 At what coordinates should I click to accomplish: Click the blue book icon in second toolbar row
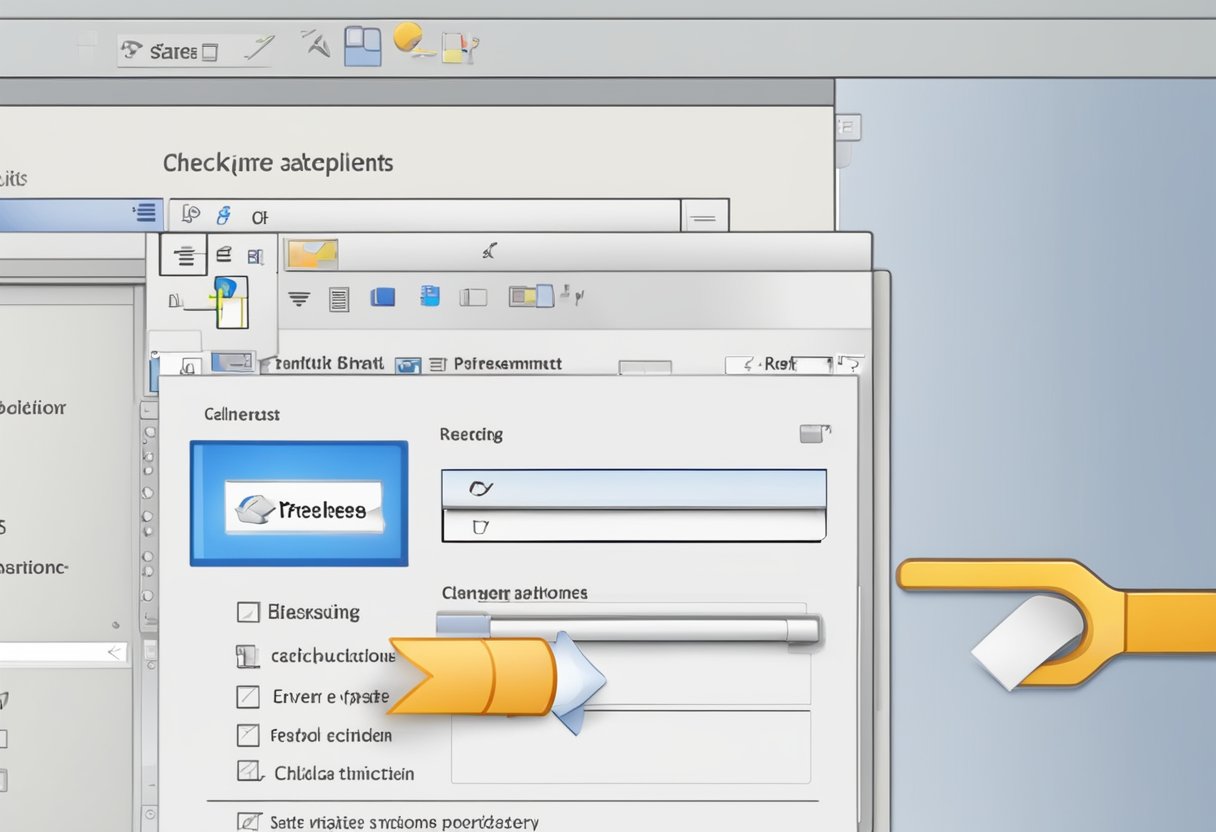(382, 297)
